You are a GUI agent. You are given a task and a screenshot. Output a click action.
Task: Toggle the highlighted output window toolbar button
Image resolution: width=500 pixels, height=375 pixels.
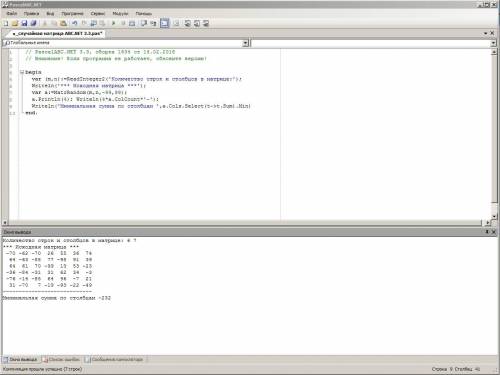[x=165, y=23]
